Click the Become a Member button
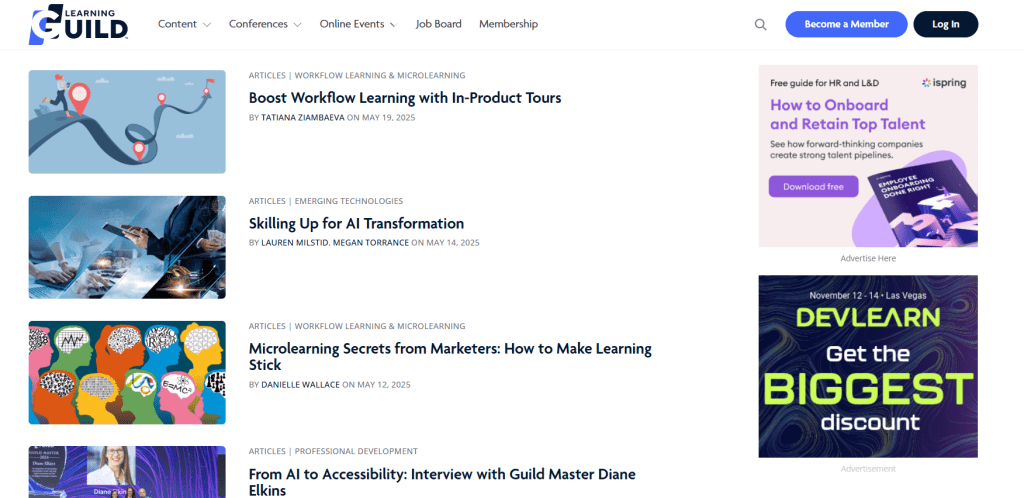1024x498 pixels. coord(846,24)
